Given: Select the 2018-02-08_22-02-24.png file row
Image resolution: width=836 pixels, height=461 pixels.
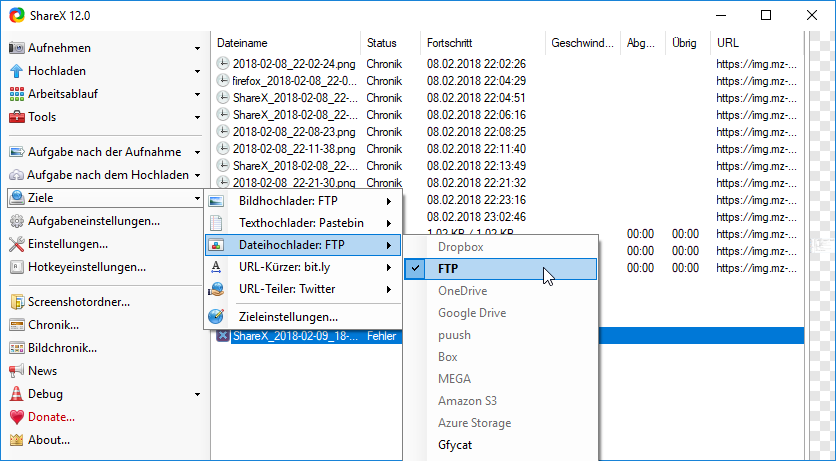Looking at the screenshot, I should pos(294,64).
